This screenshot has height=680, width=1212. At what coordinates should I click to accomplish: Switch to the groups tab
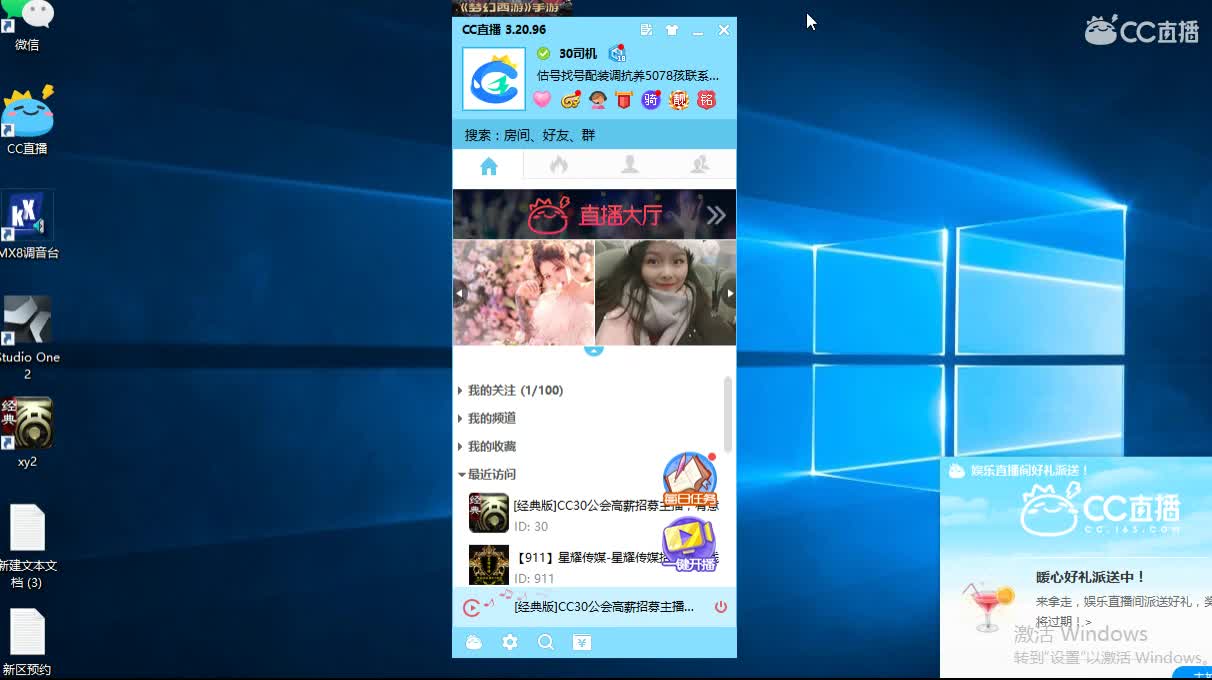(701, 166)
